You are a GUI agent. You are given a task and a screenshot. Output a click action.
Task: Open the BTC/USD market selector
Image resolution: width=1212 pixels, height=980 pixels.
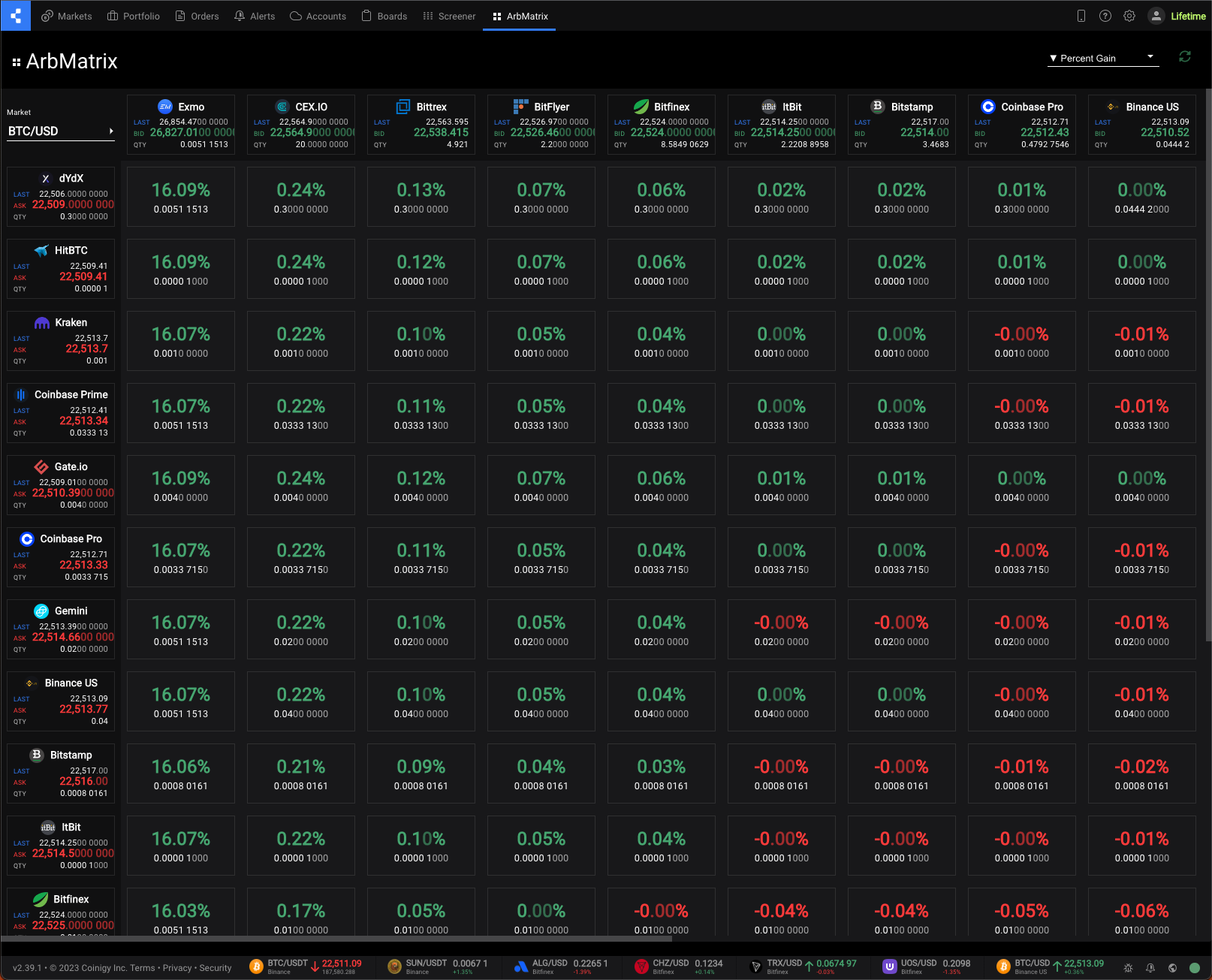pyautogui.click(x=61, y=131)
